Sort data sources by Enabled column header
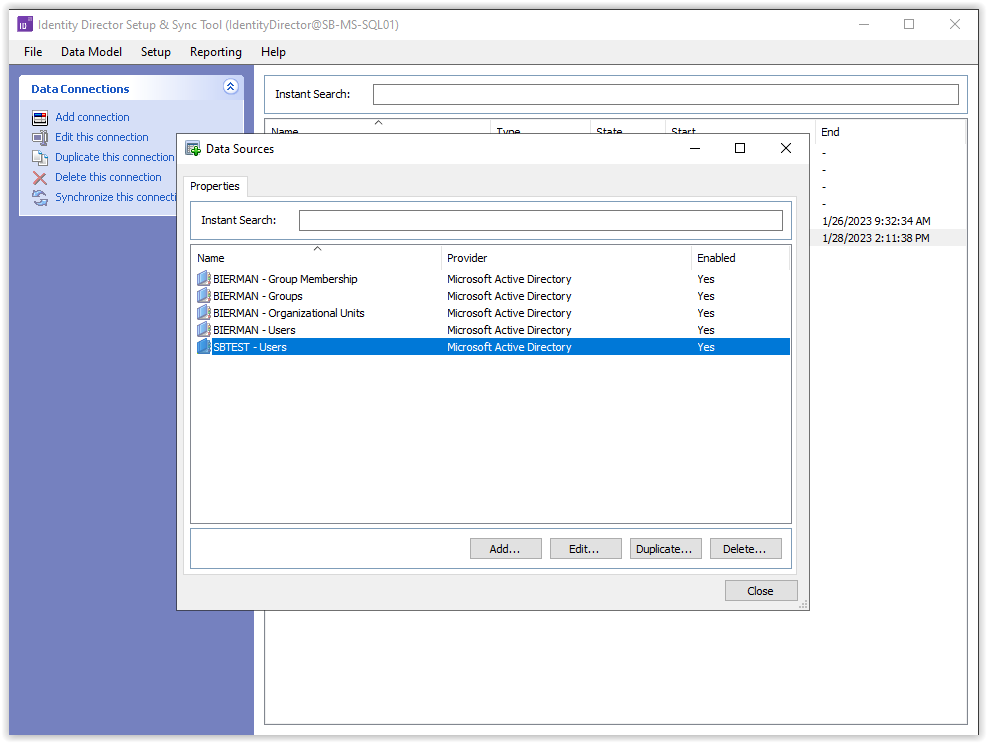Image resolution: width=987 pixels, height=743 pixels. pyautogui.click(x=740, y=258)
